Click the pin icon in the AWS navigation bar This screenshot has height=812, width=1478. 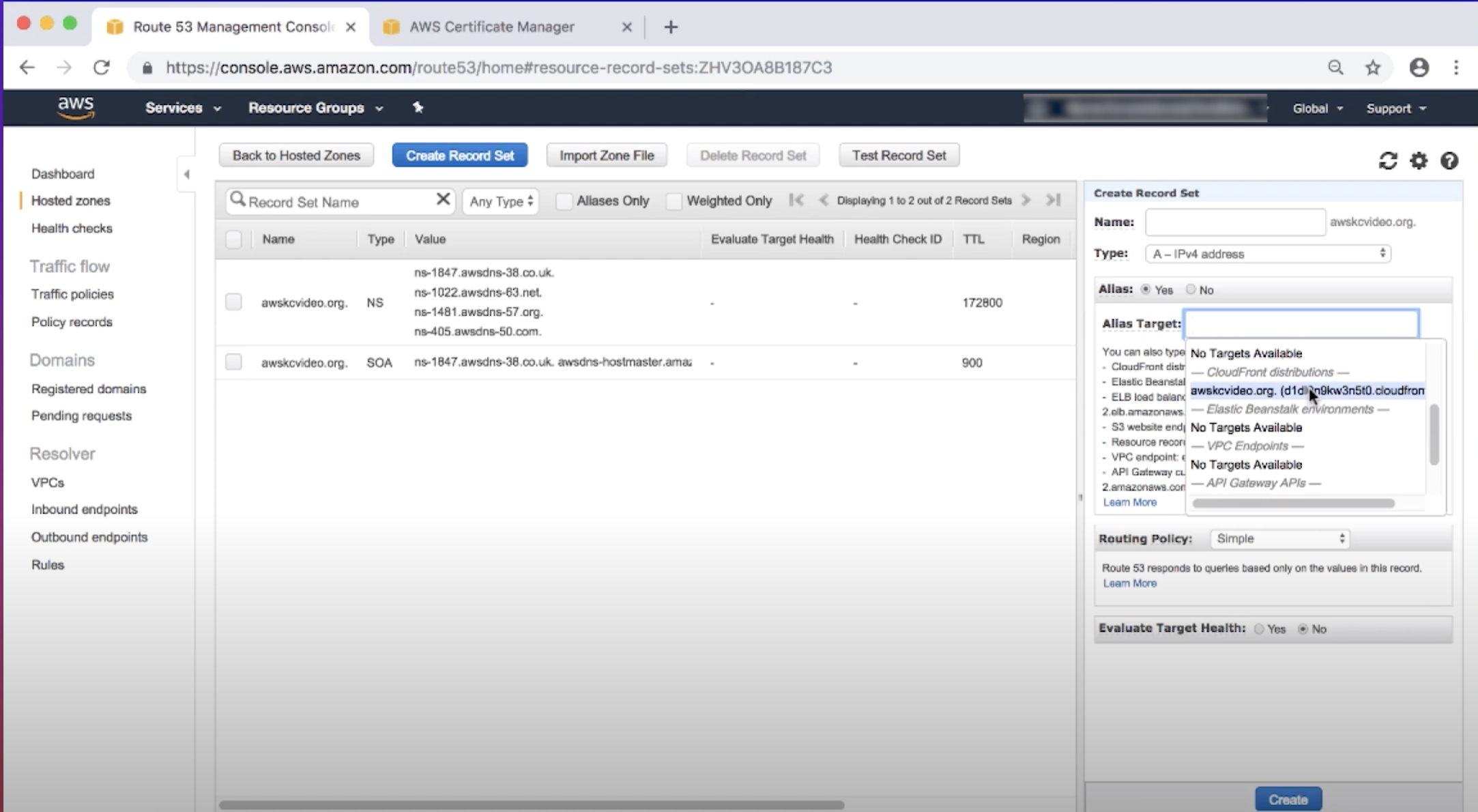[x=418, y=108]
